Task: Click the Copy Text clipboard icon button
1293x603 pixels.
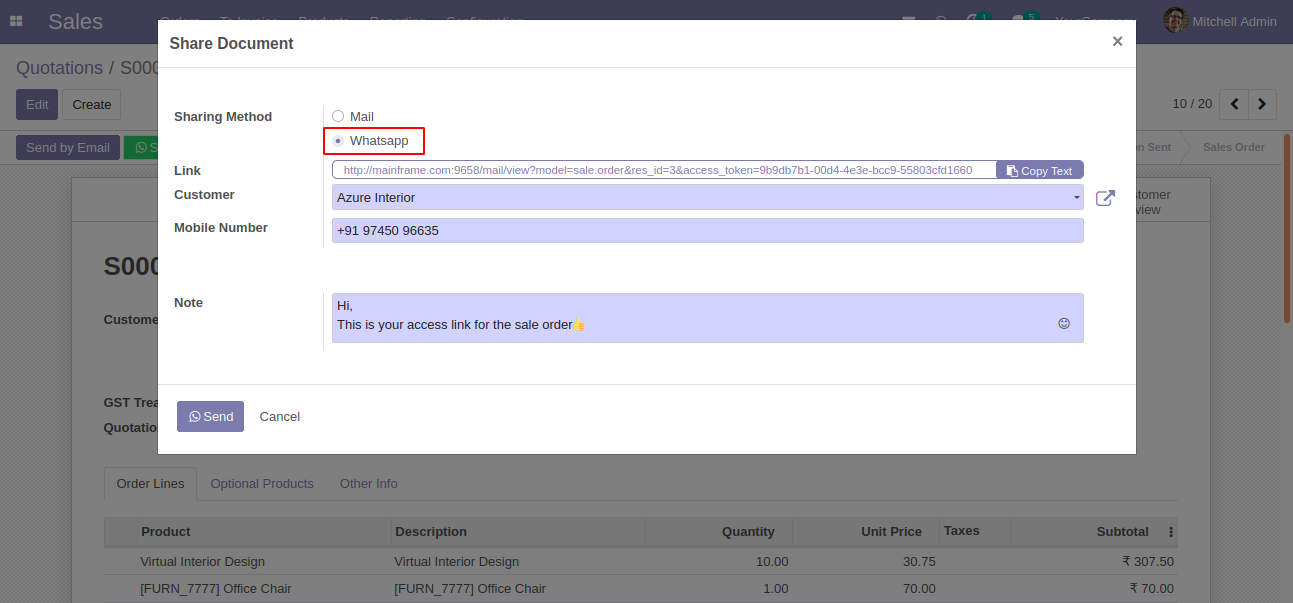Action: click(1040, 170)
